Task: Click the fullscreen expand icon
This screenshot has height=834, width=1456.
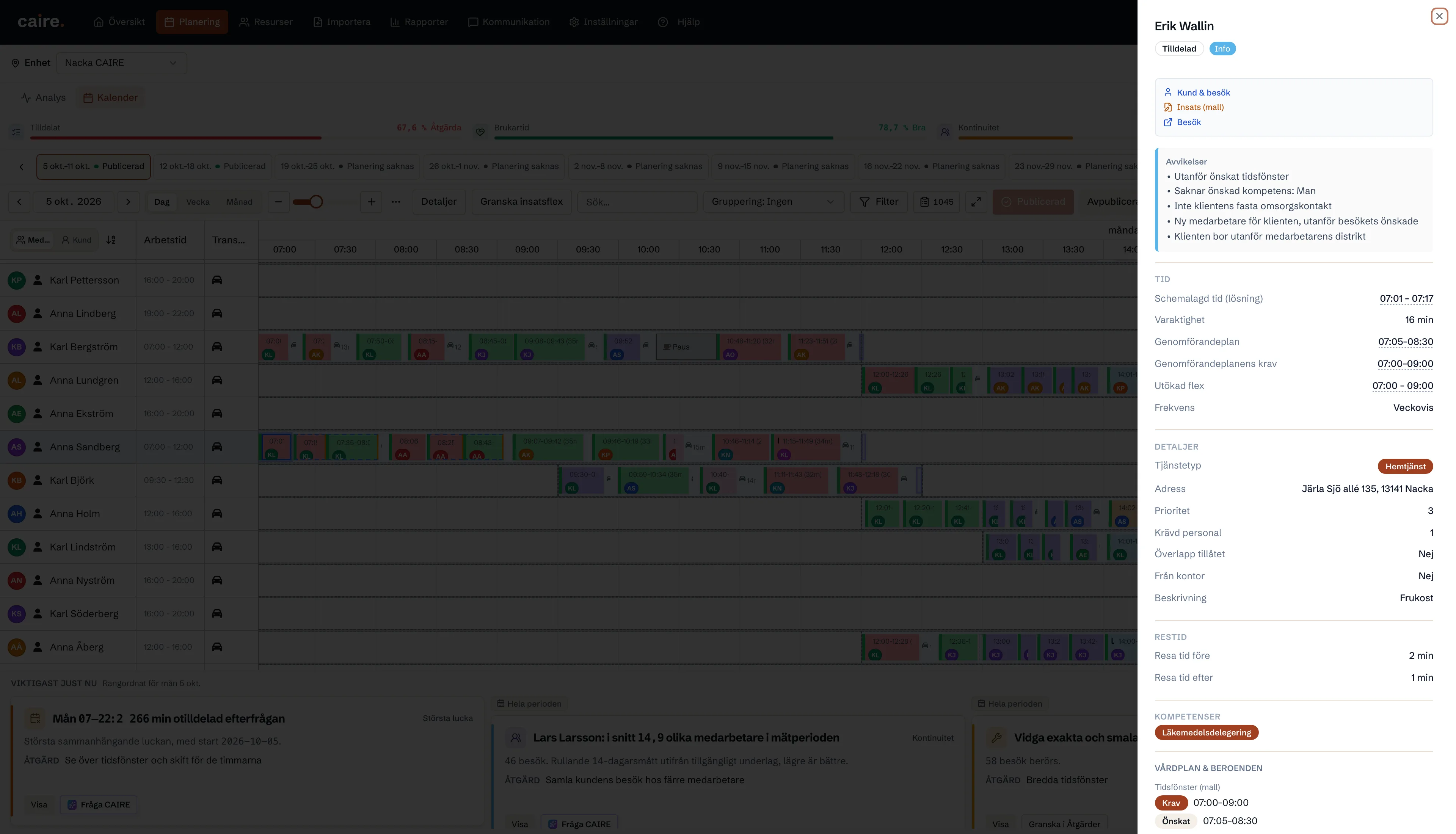Action: coord(976,202)
